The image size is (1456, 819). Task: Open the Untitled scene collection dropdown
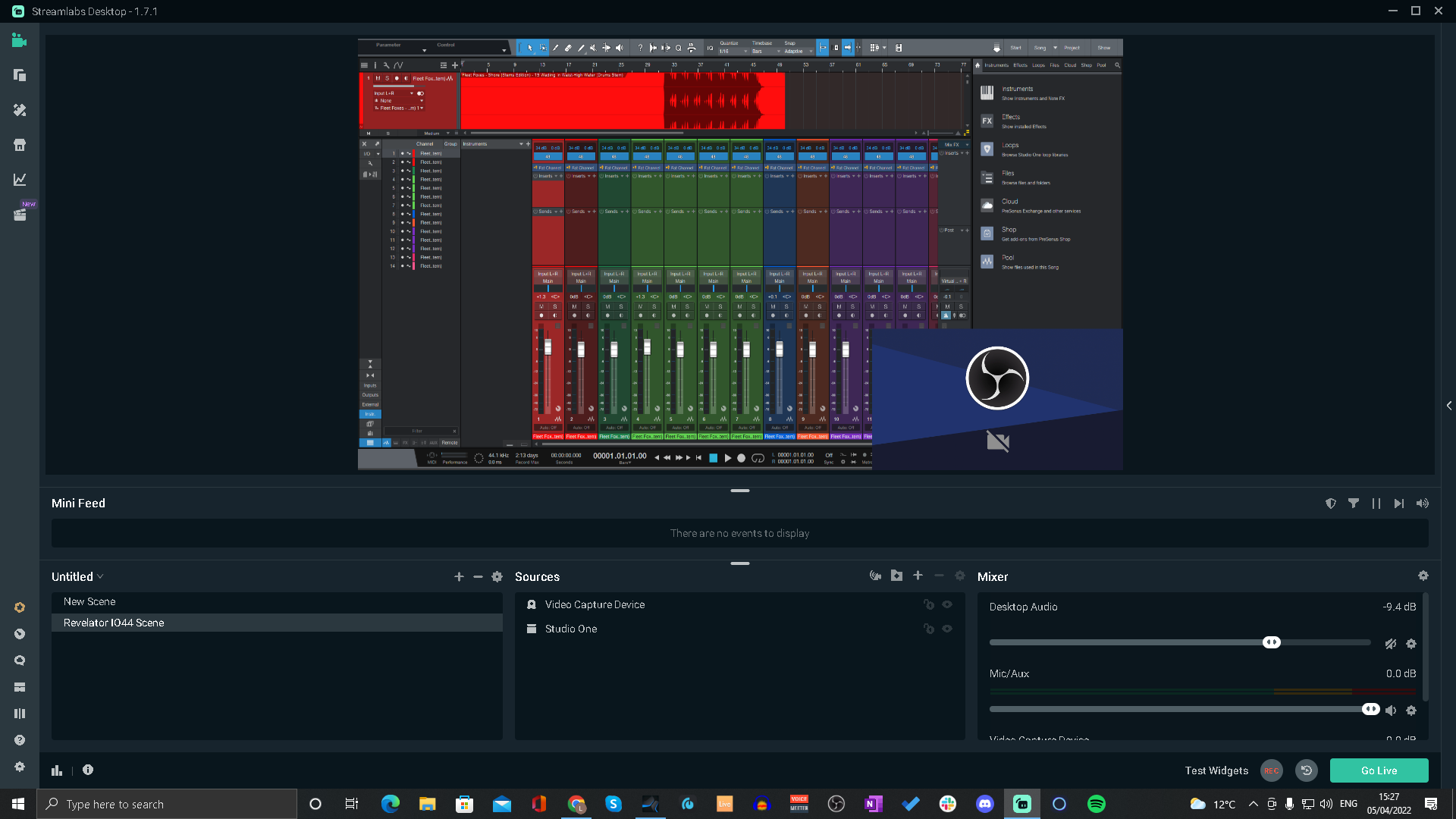point(77,577)
